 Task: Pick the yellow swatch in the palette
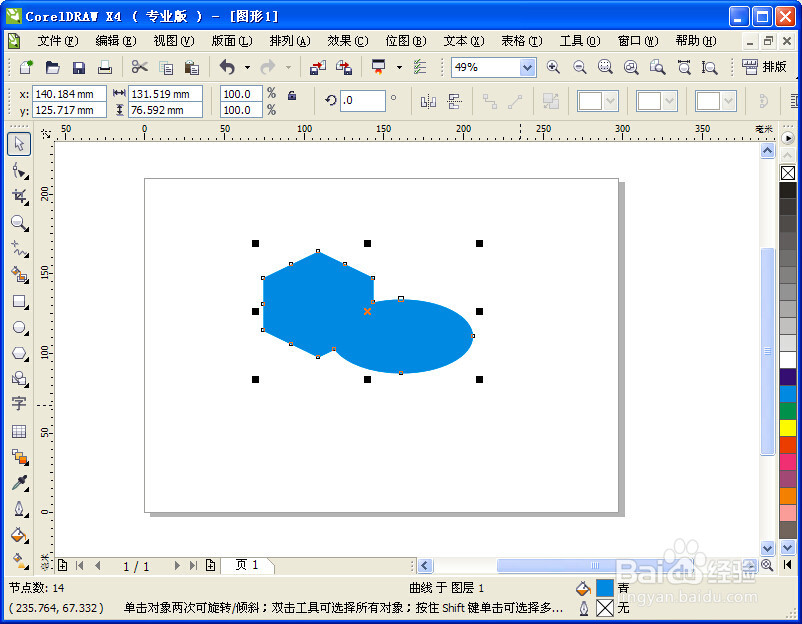tap(788, 428)
